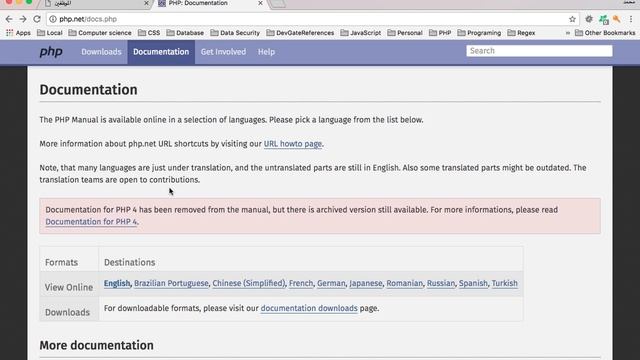View the manual in English
This screenshot has height=360, width=640.
117,283
